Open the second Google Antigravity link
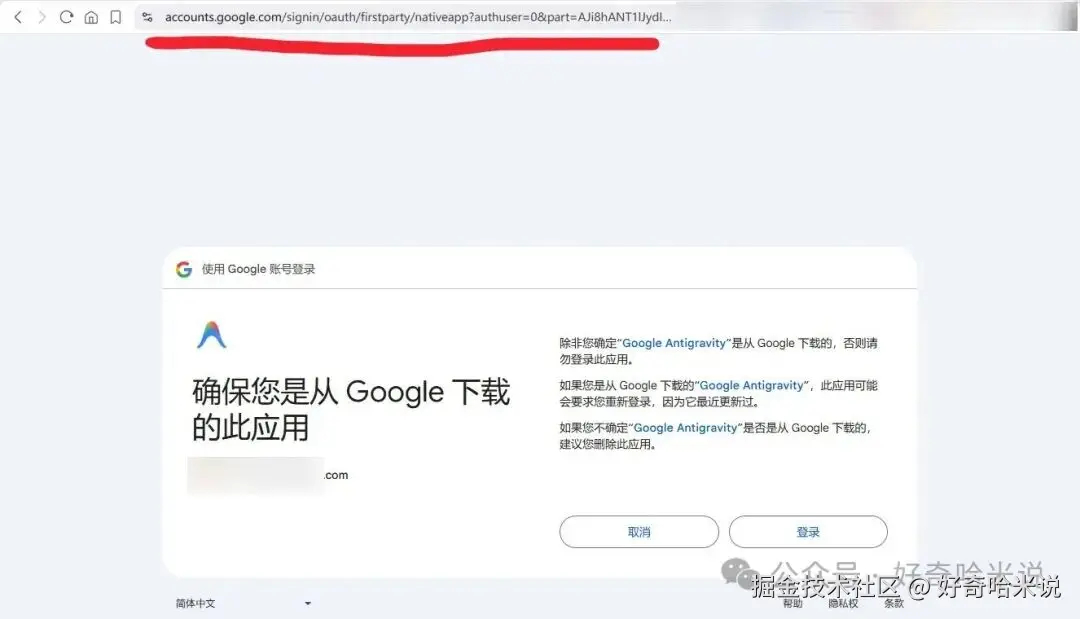Viewport: 1080px width, 619px height. point(751,386)
